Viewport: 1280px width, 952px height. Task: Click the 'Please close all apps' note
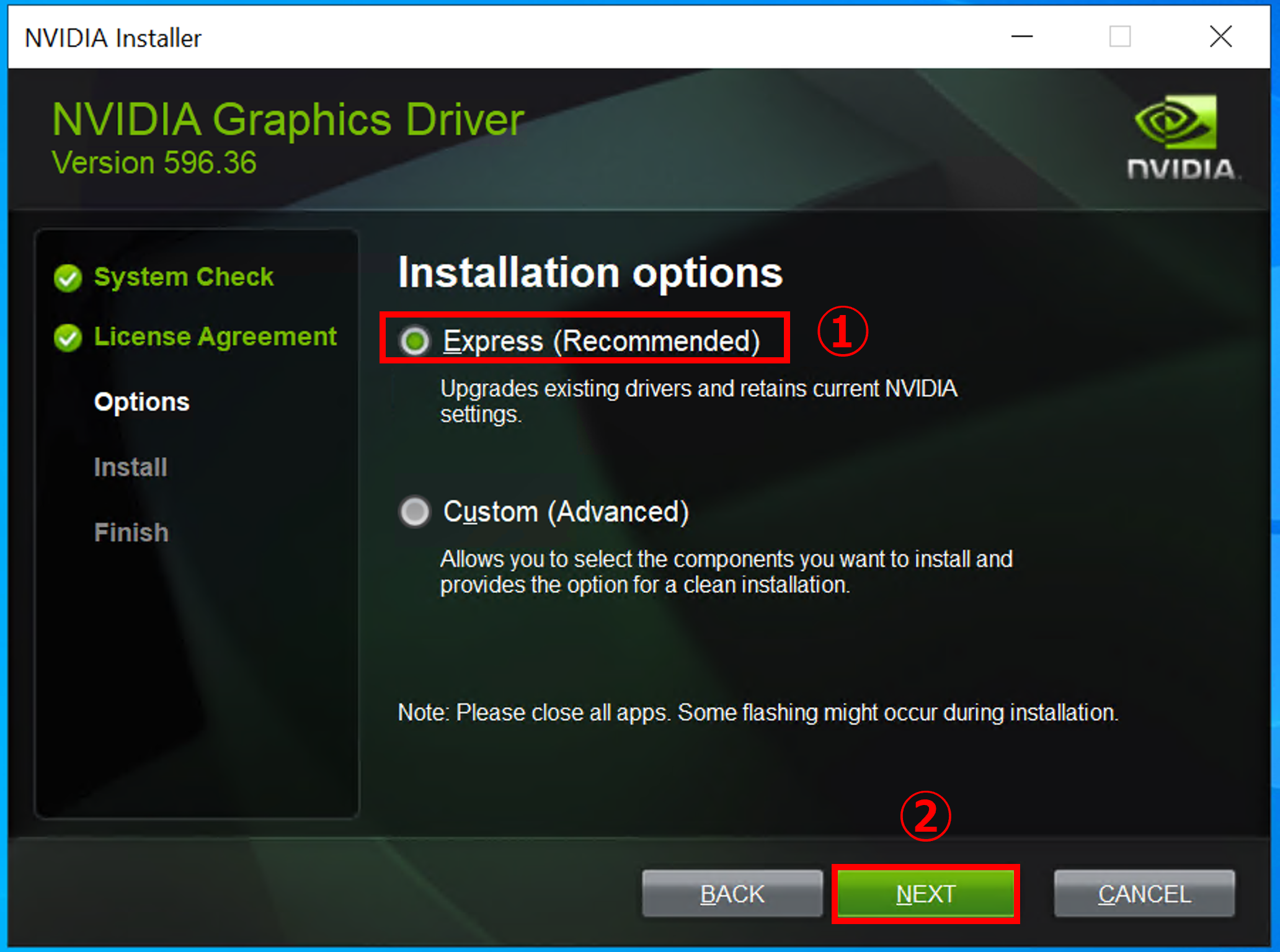click(x=758, y=713)
